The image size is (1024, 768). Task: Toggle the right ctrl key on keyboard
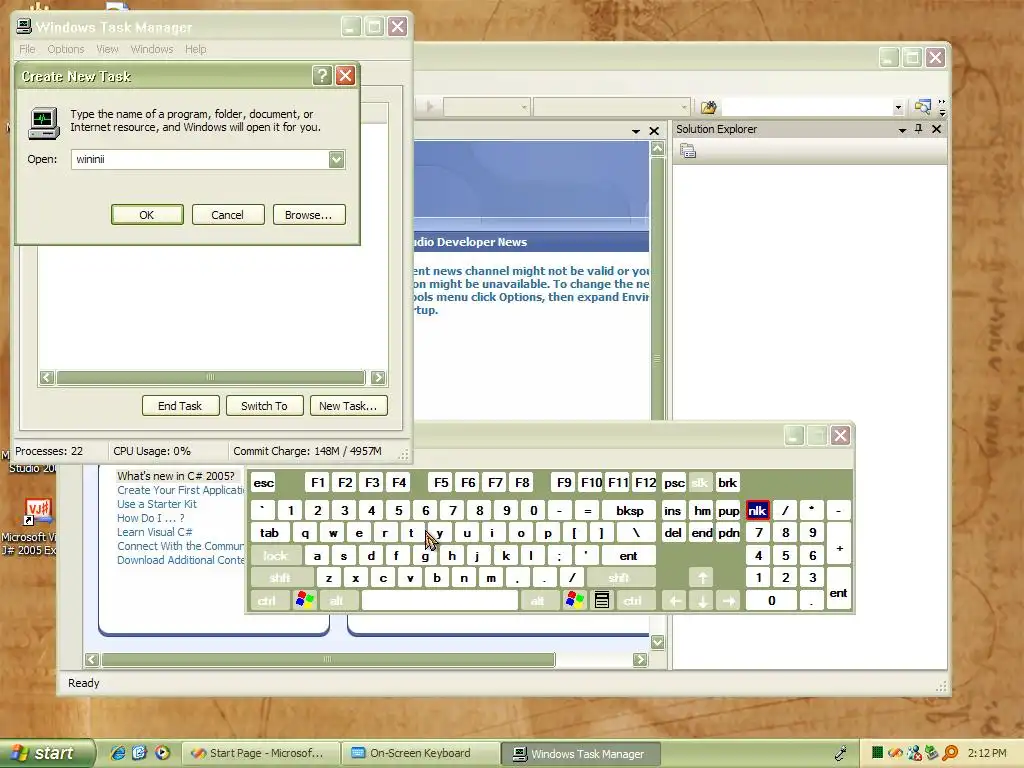(633, 600)
